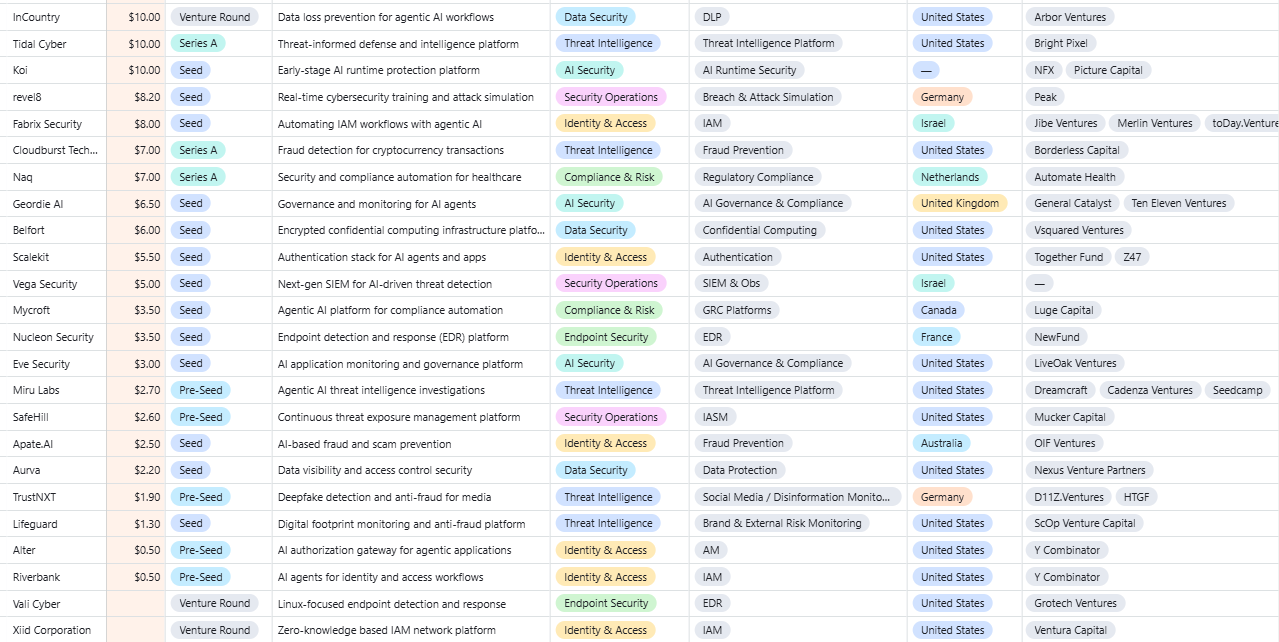Screen dimensions: 1279x642
Task: Click TrustNXT's Social Media / Disinformation tag
Action: click(797, 497)
